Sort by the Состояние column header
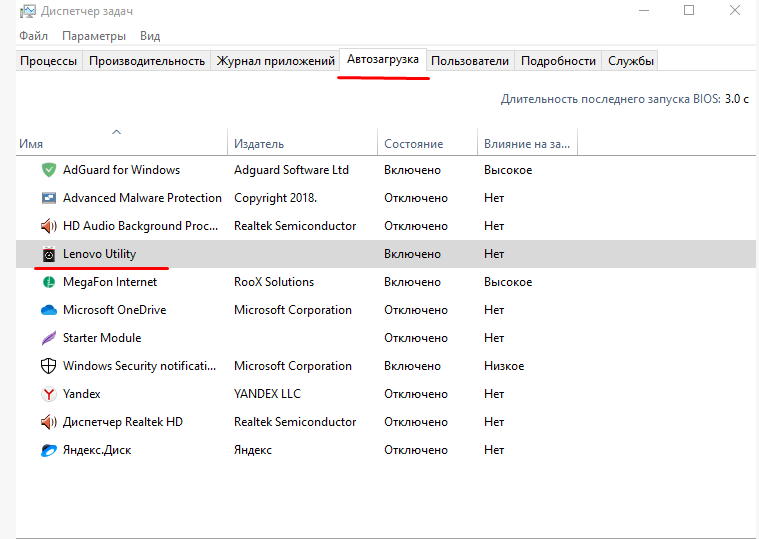 [427, 144]
